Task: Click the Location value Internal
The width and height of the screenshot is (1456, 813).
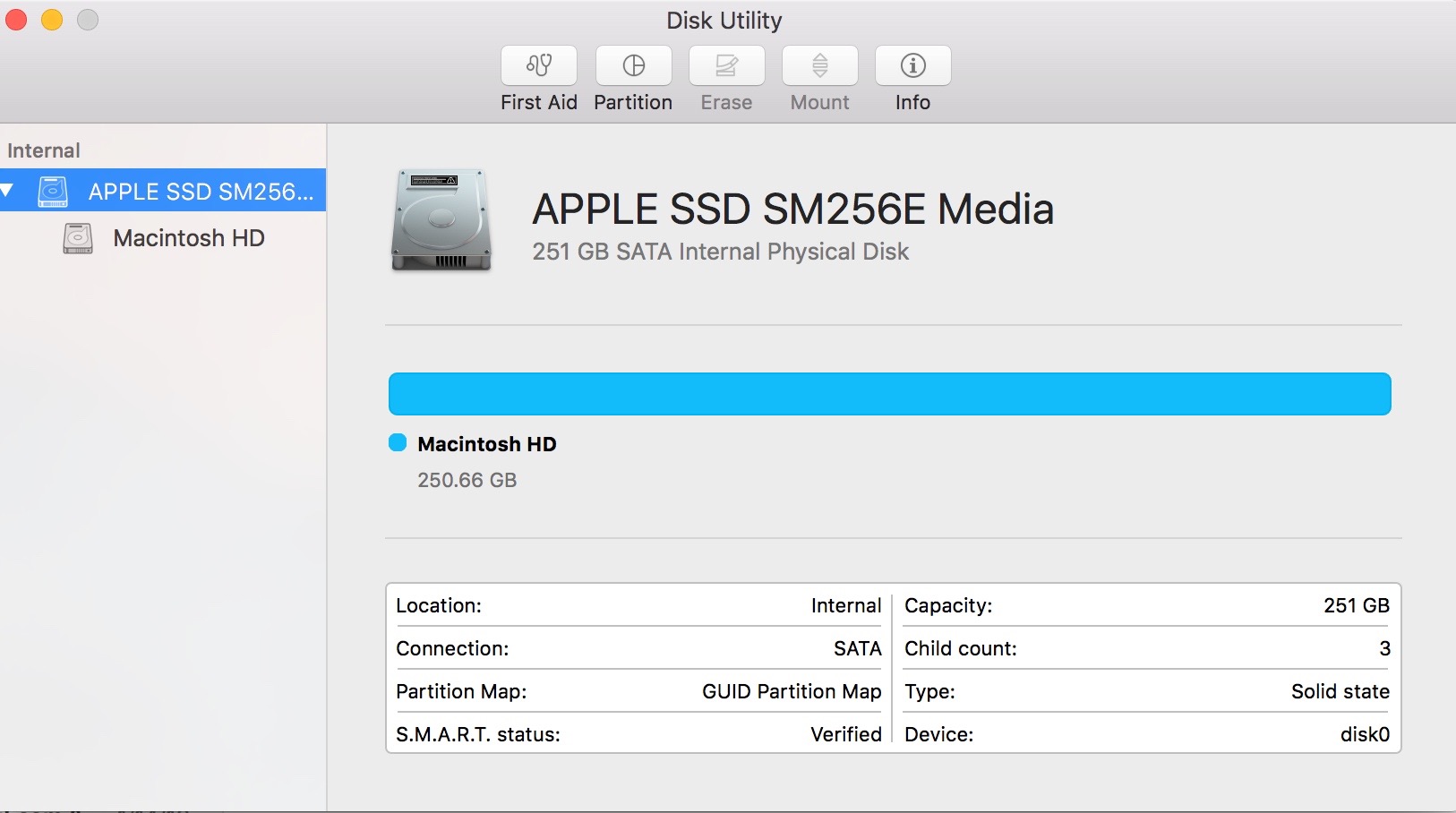Action: click(x=846, y=606)
